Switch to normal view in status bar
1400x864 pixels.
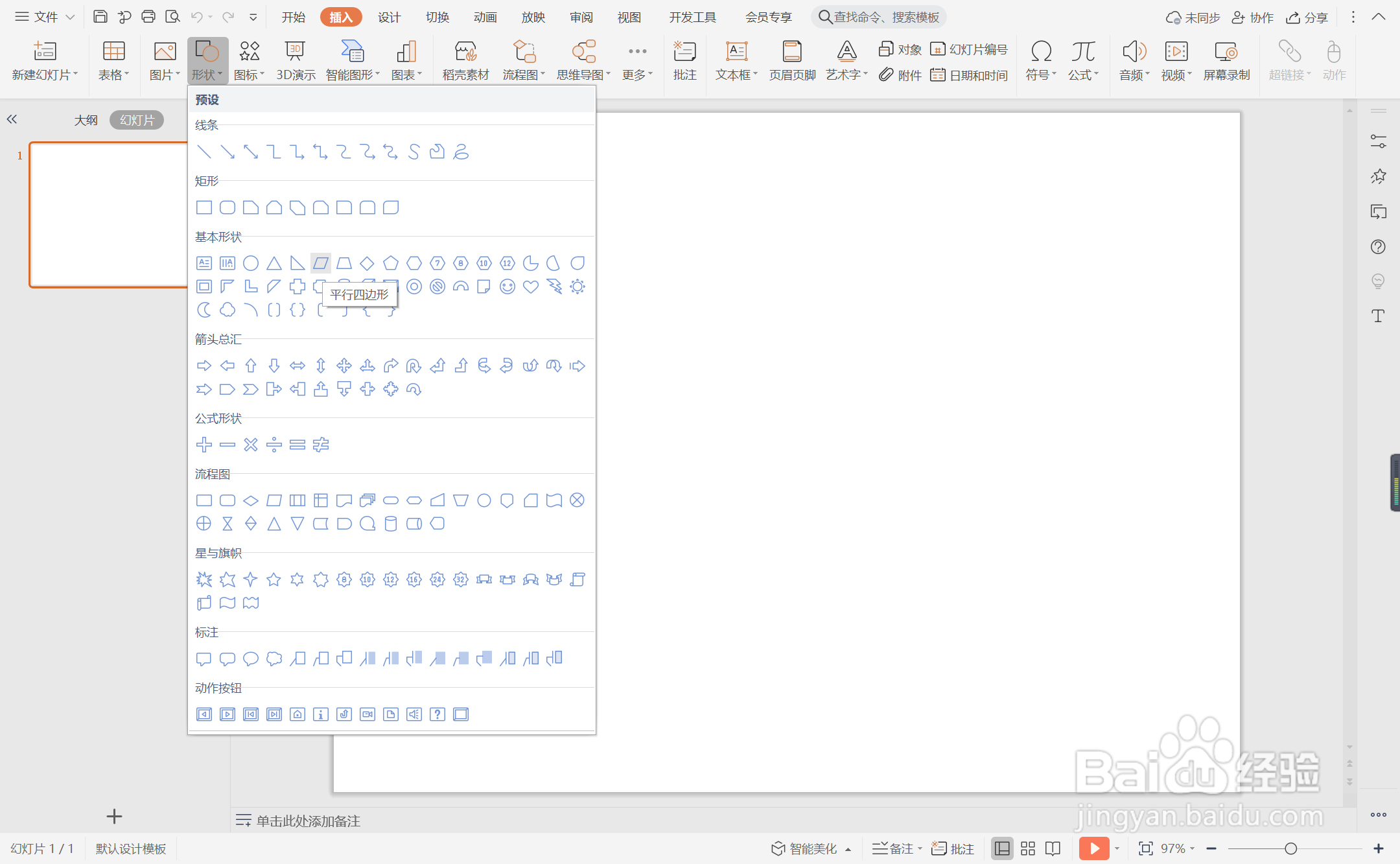click(x=1002, y=848)
